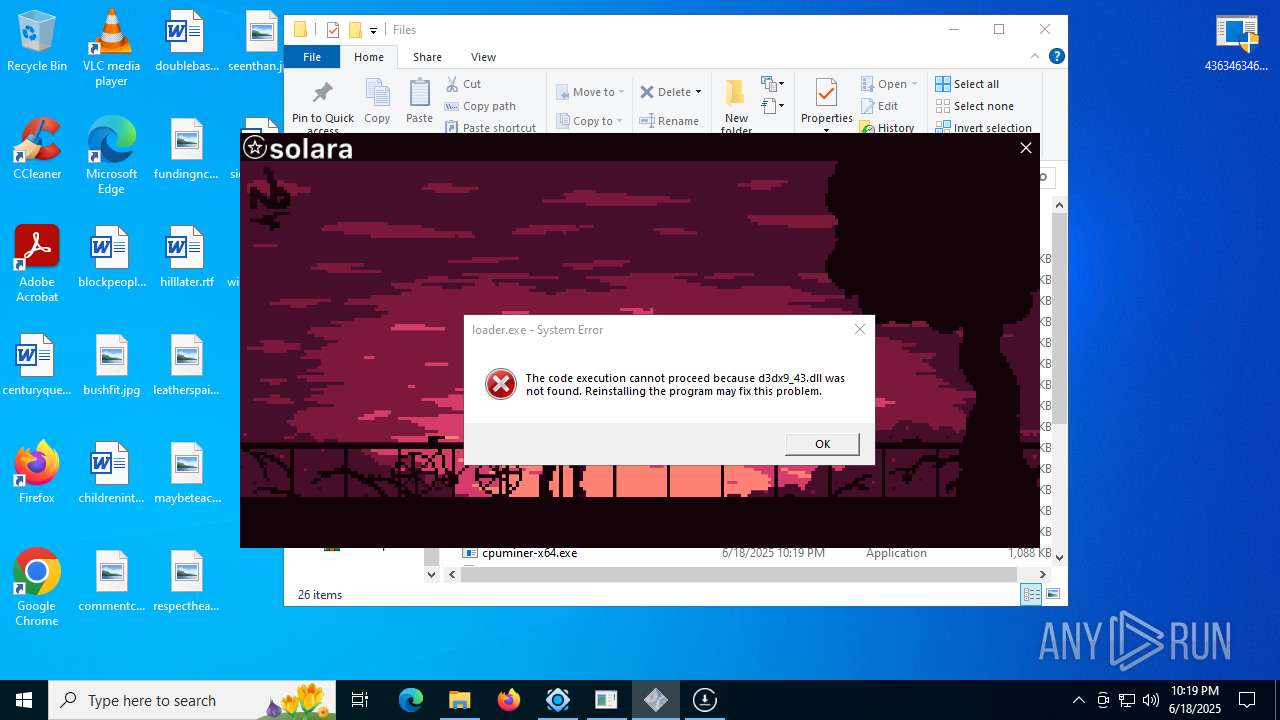Image resolution: width=1280 pixels, height=720 pixels.
Task: Click Select all in the ribbon
Action: click(x=967, y=84)
